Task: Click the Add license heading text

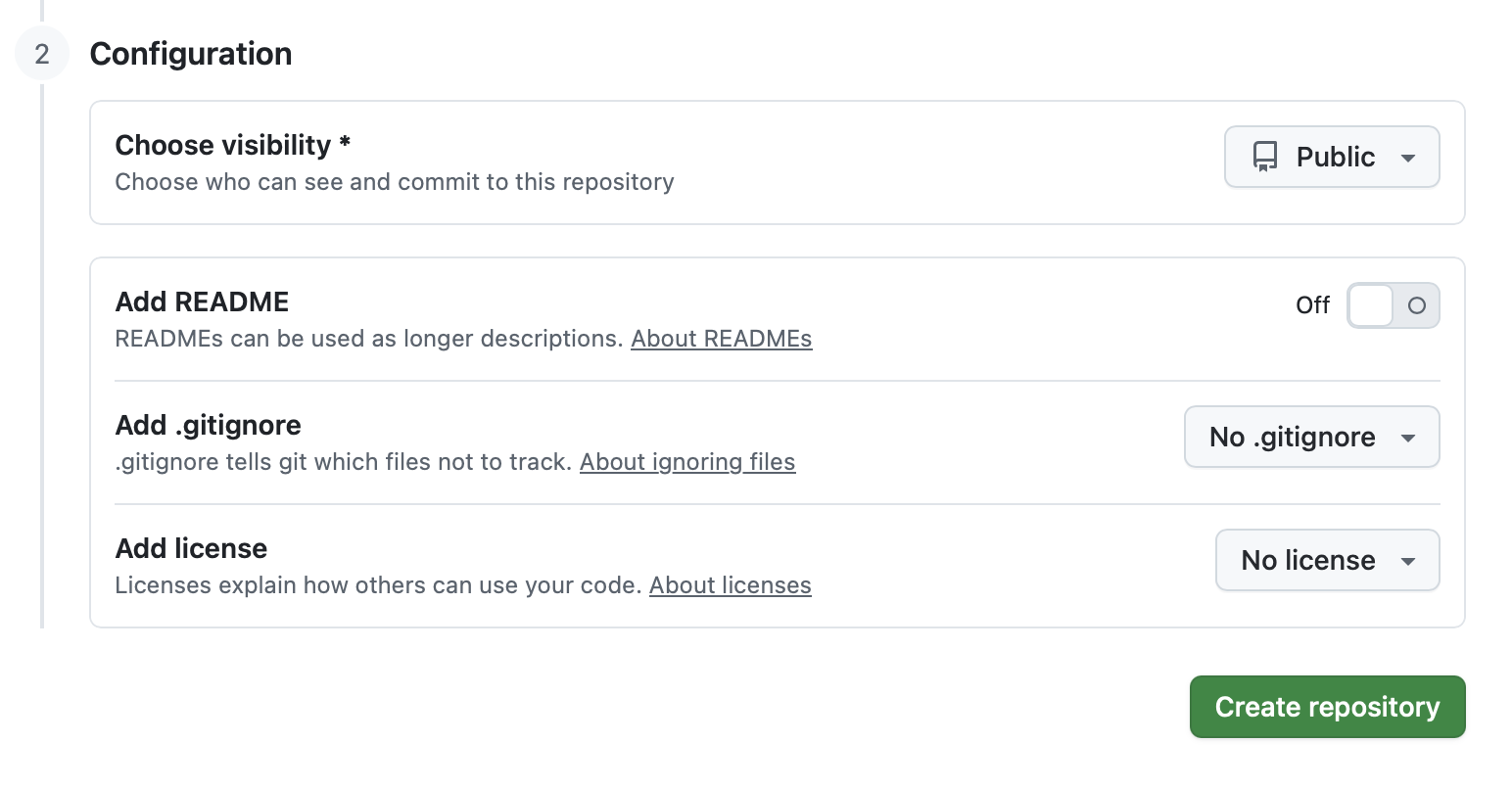Action: 191,548
